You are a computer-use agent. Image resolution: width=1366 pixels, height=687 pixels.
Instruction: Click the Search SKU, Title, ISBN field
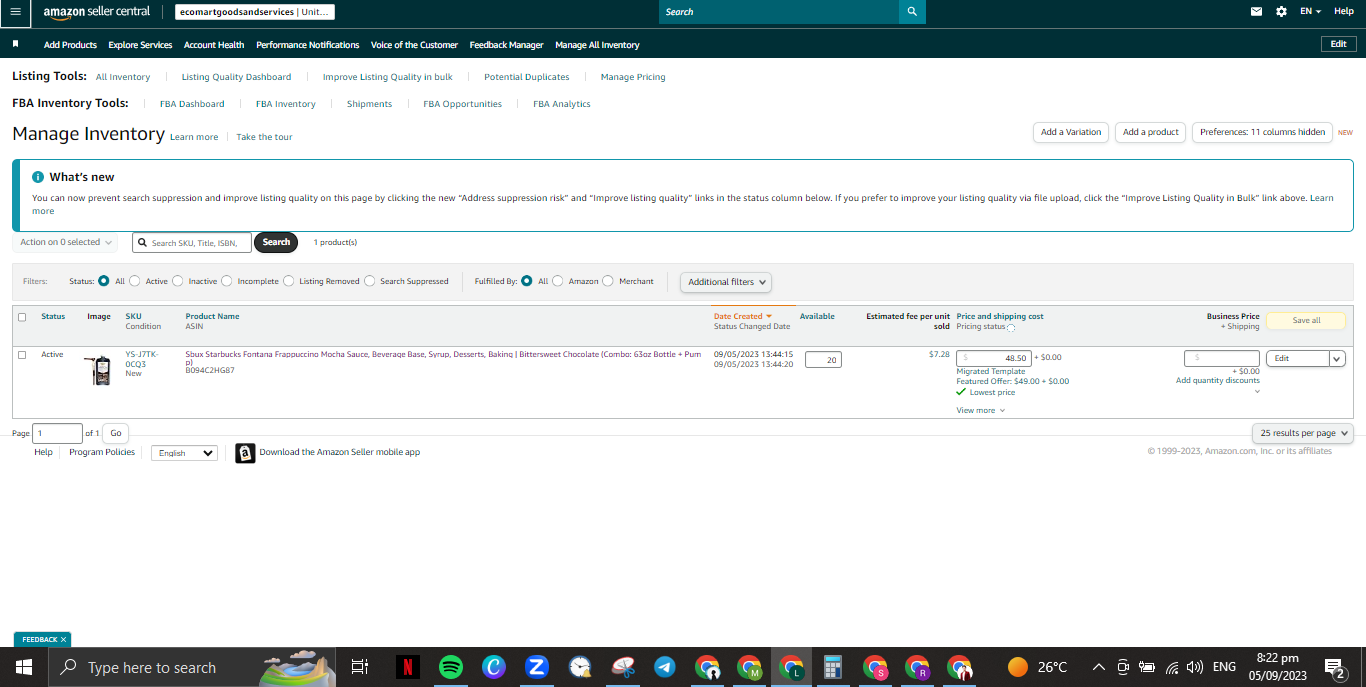(192, 242)
